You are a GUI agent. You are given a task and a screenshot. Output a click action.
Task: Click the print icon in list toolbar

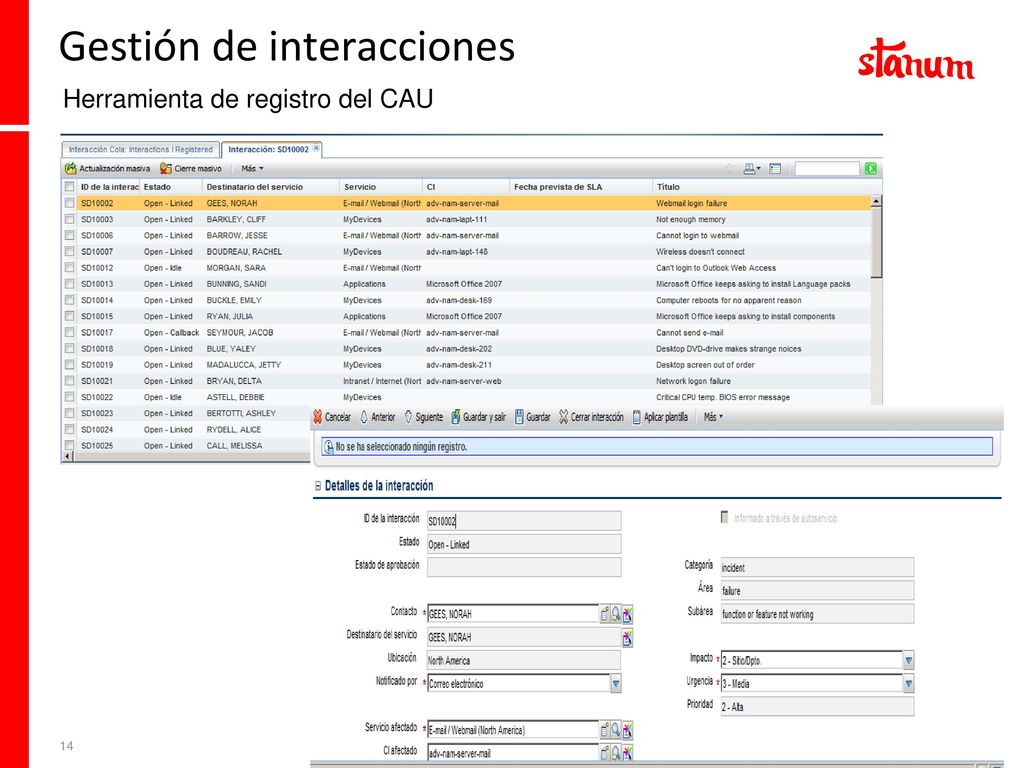pyautogui.click(x=750, y=168)
